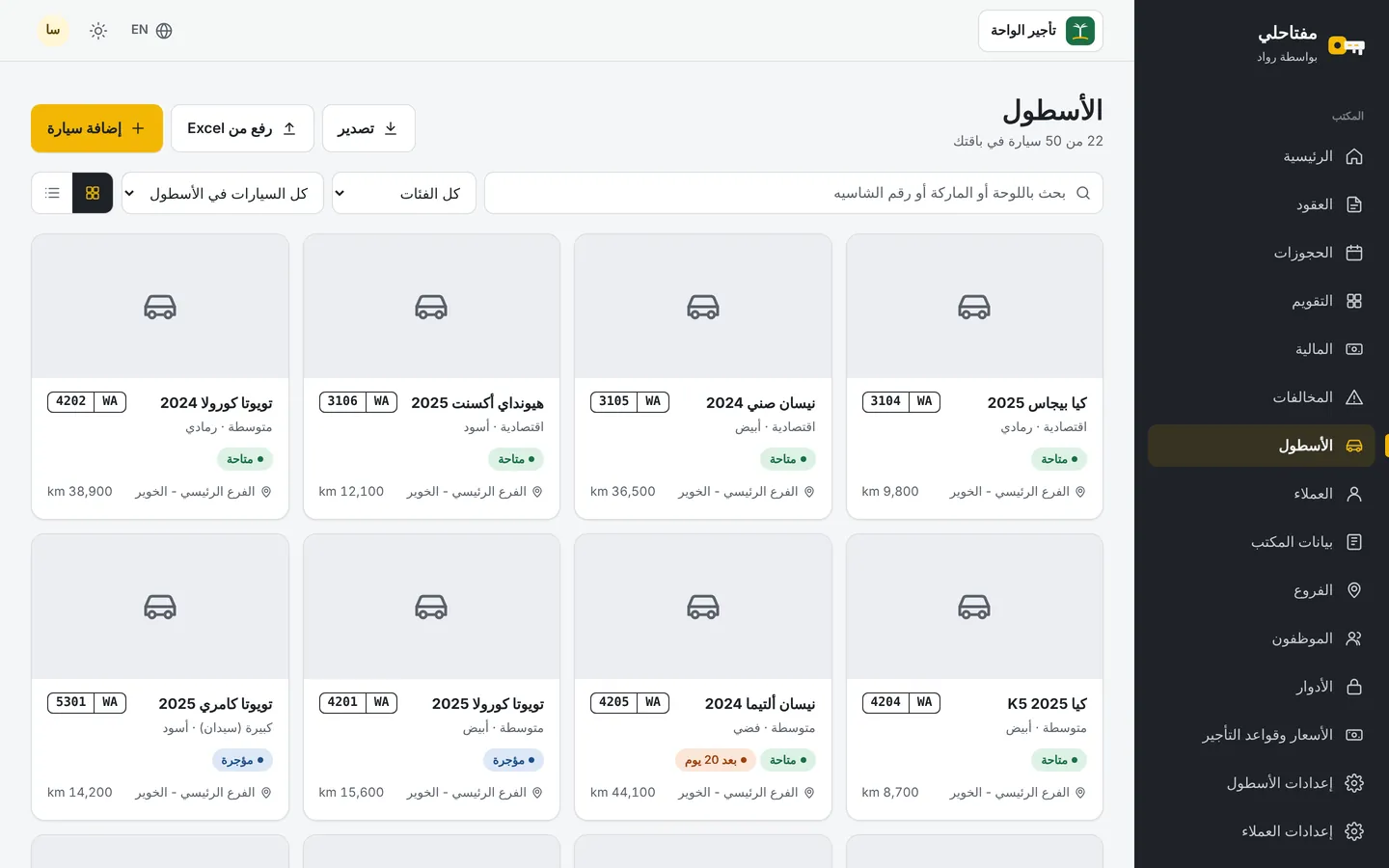Open إعدادات العملاء gear icon

coord(1354,831)
